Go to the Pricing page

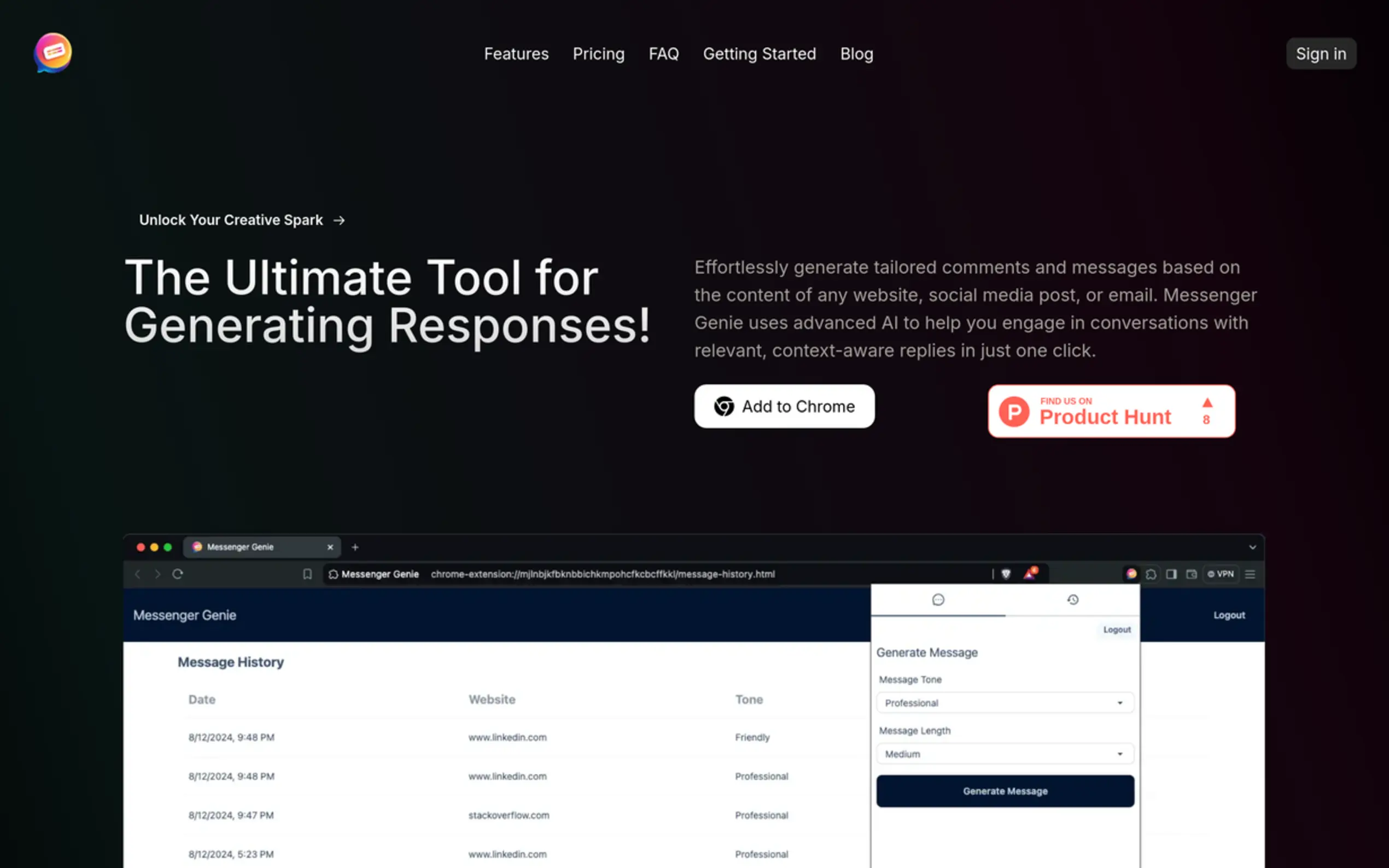click(x=598, y=54)
